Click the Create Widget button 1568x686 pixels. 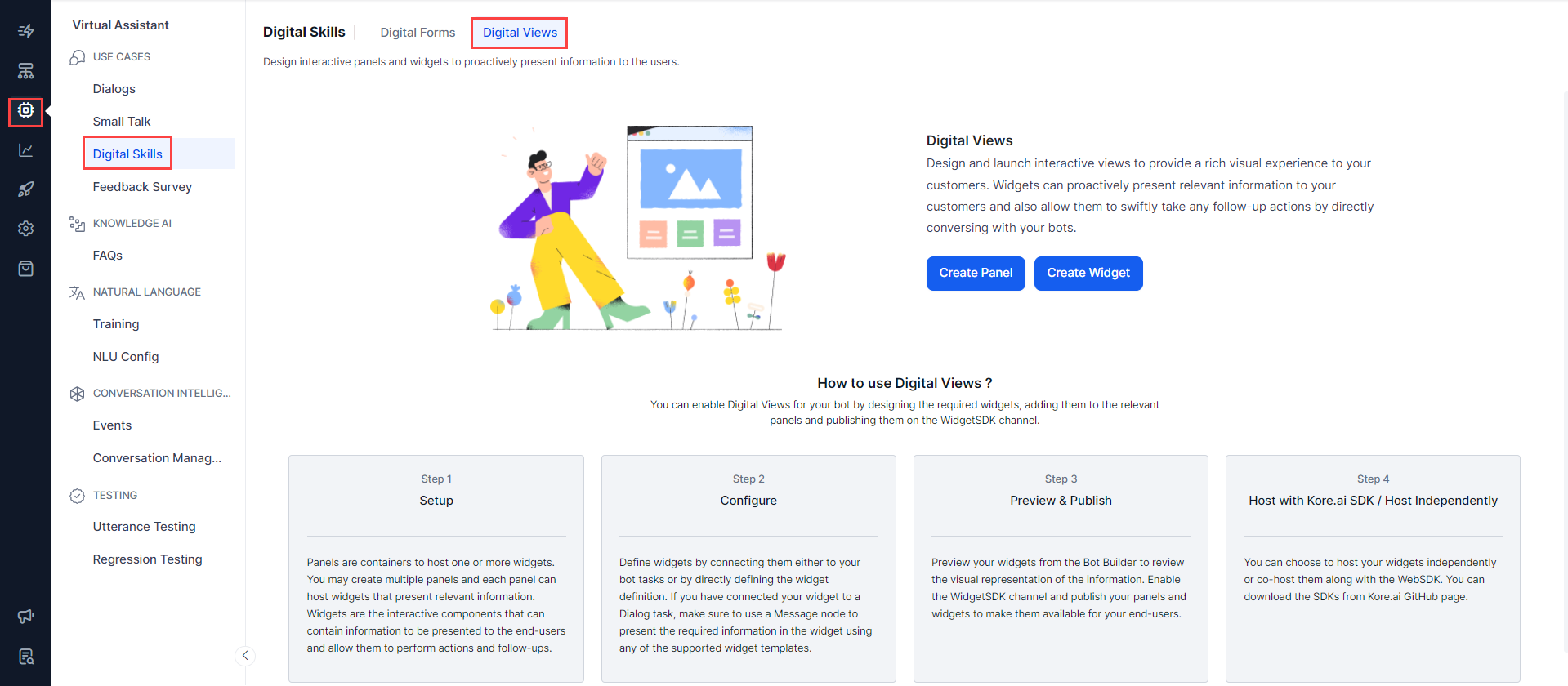pyautogui.click(x=1088, y=273)
